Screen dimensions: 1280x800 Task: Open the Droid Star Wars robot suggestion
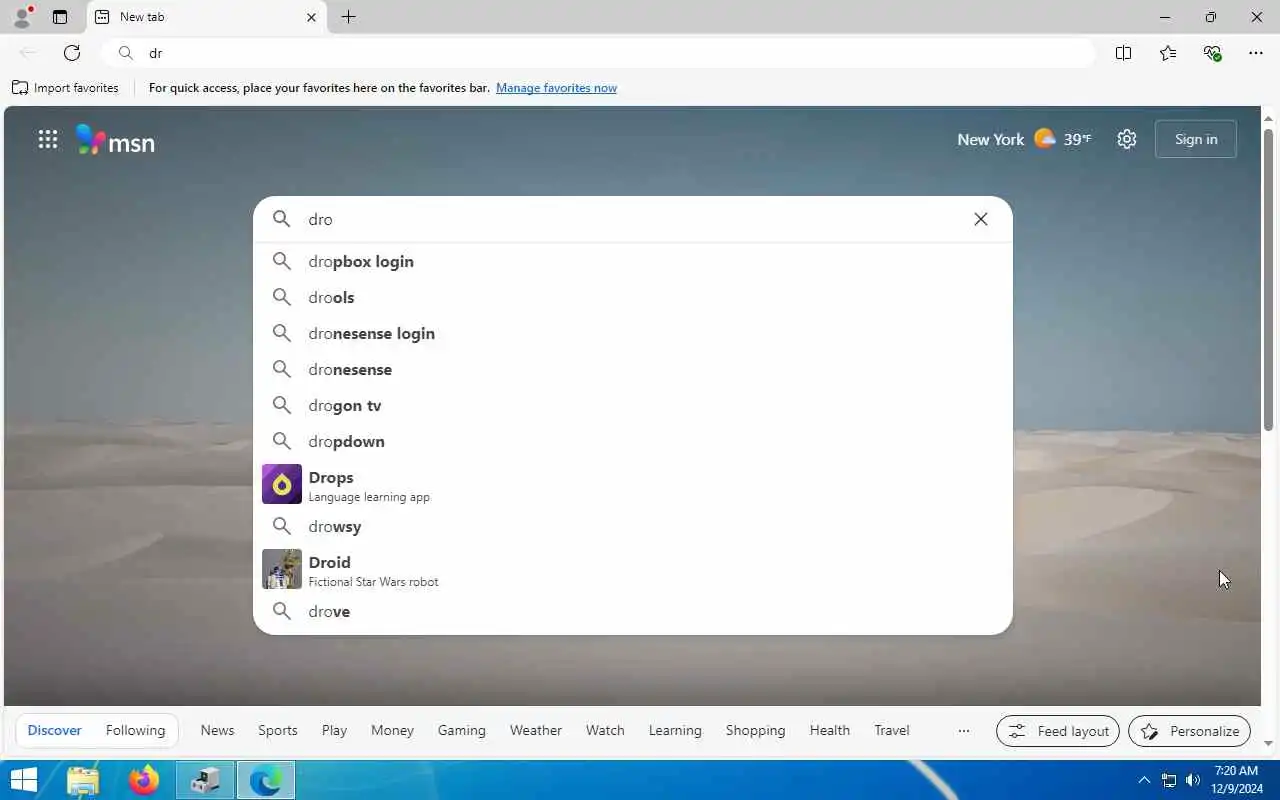coord(633,569)
